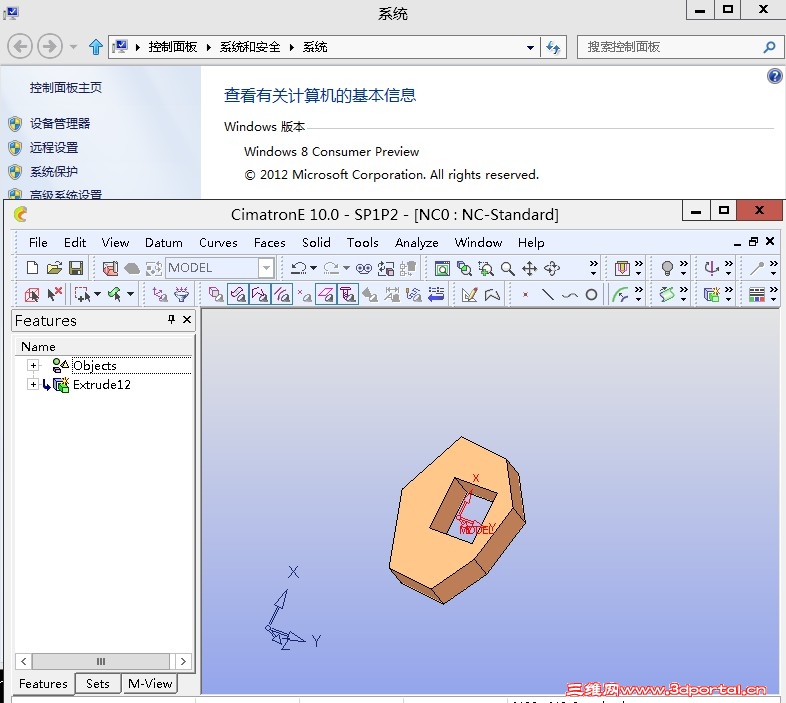Open the Undo history dropdown arrow
The width and height of the screenshot is (786, 703).
click(314, 268)
